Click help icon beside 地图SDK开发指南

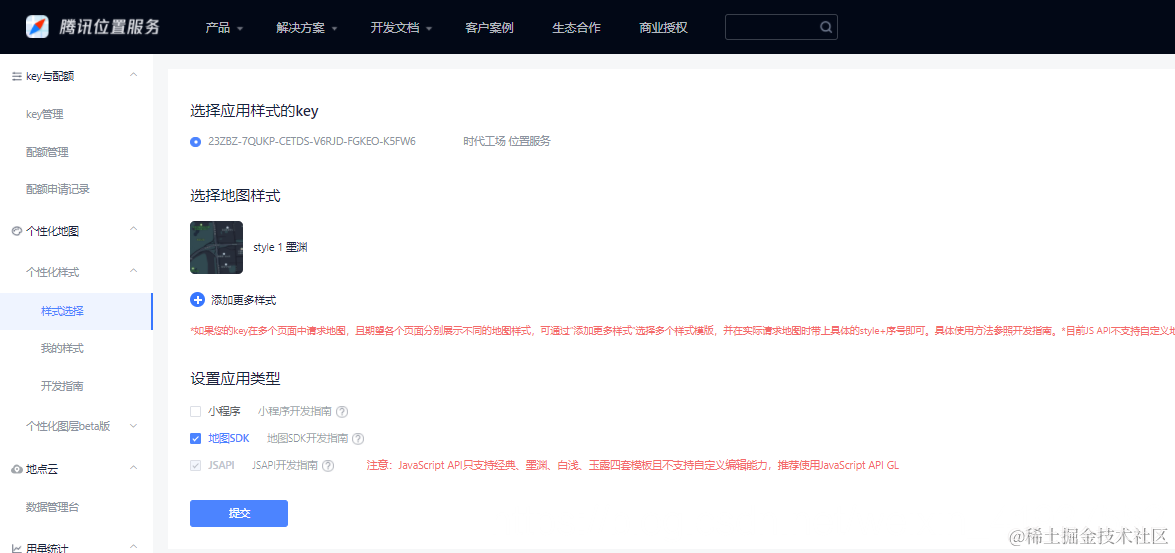pos(358,438)
